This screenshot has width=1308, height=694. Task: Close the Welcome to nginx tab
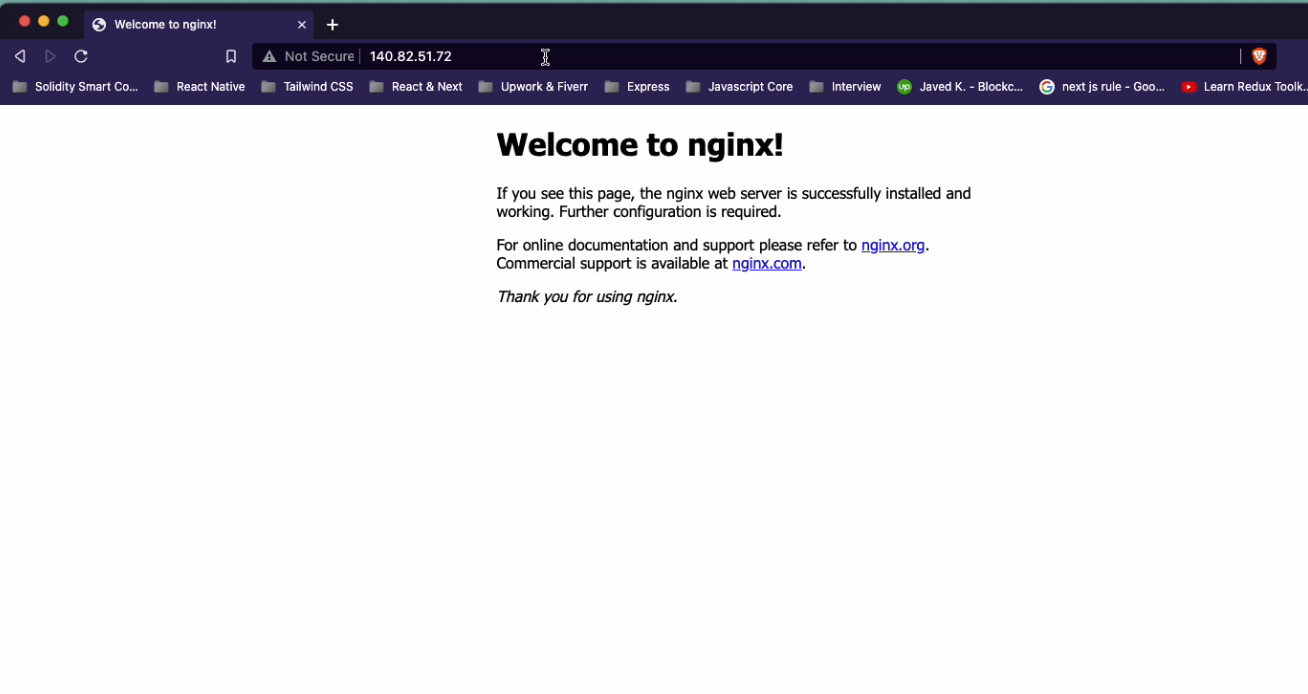click(x=302, y=25)
